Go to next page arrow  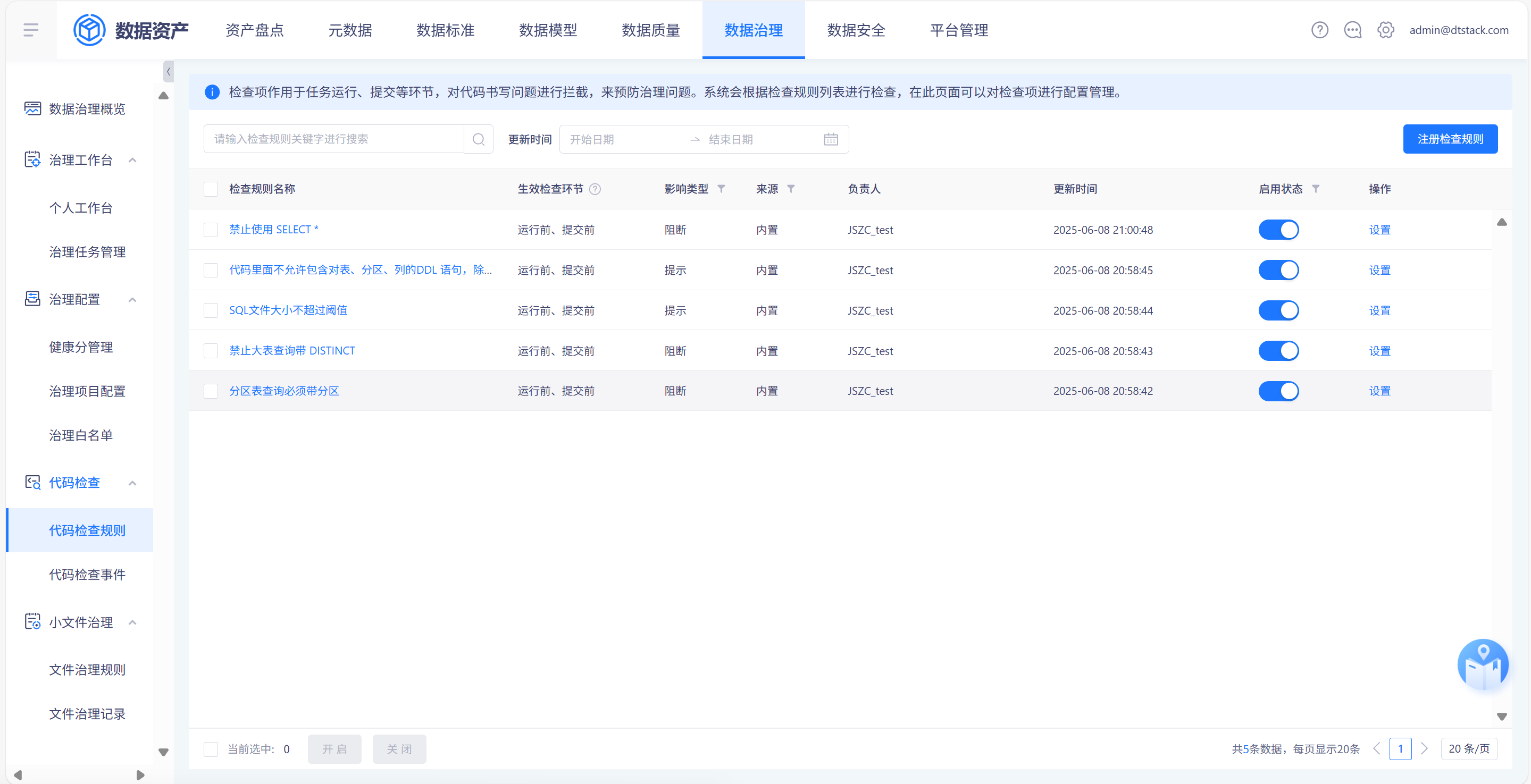coord(1424,748)
